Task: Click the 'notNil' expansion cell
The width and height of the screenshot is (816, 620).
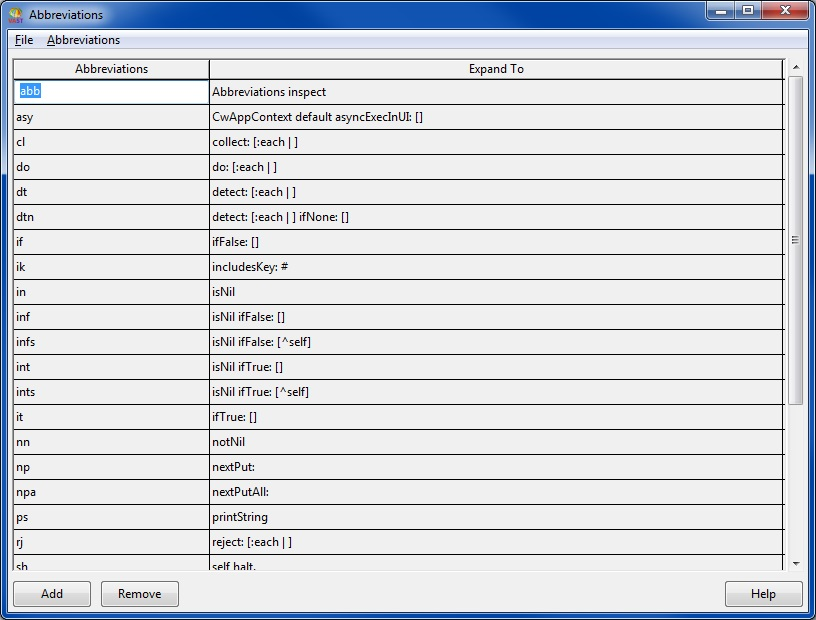Action: [x=496, y=442]
